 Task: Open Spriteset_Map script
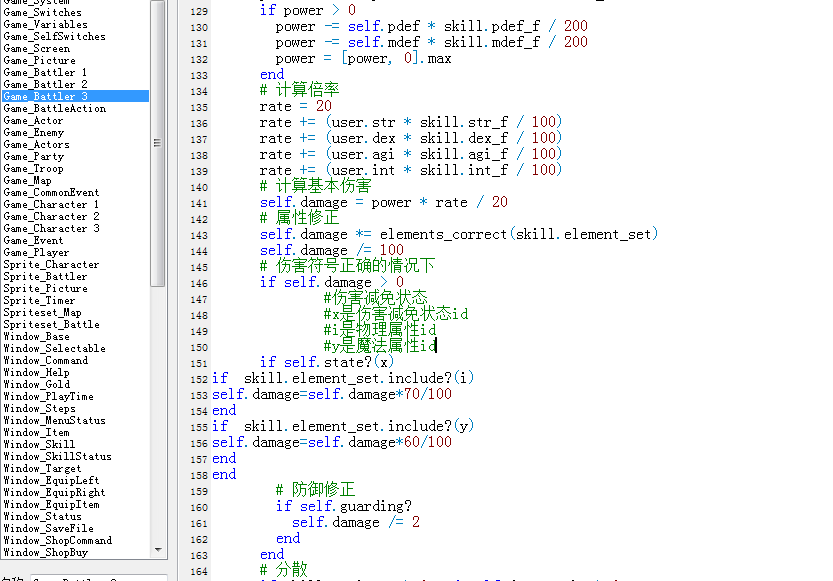click(x=42, y=313)
